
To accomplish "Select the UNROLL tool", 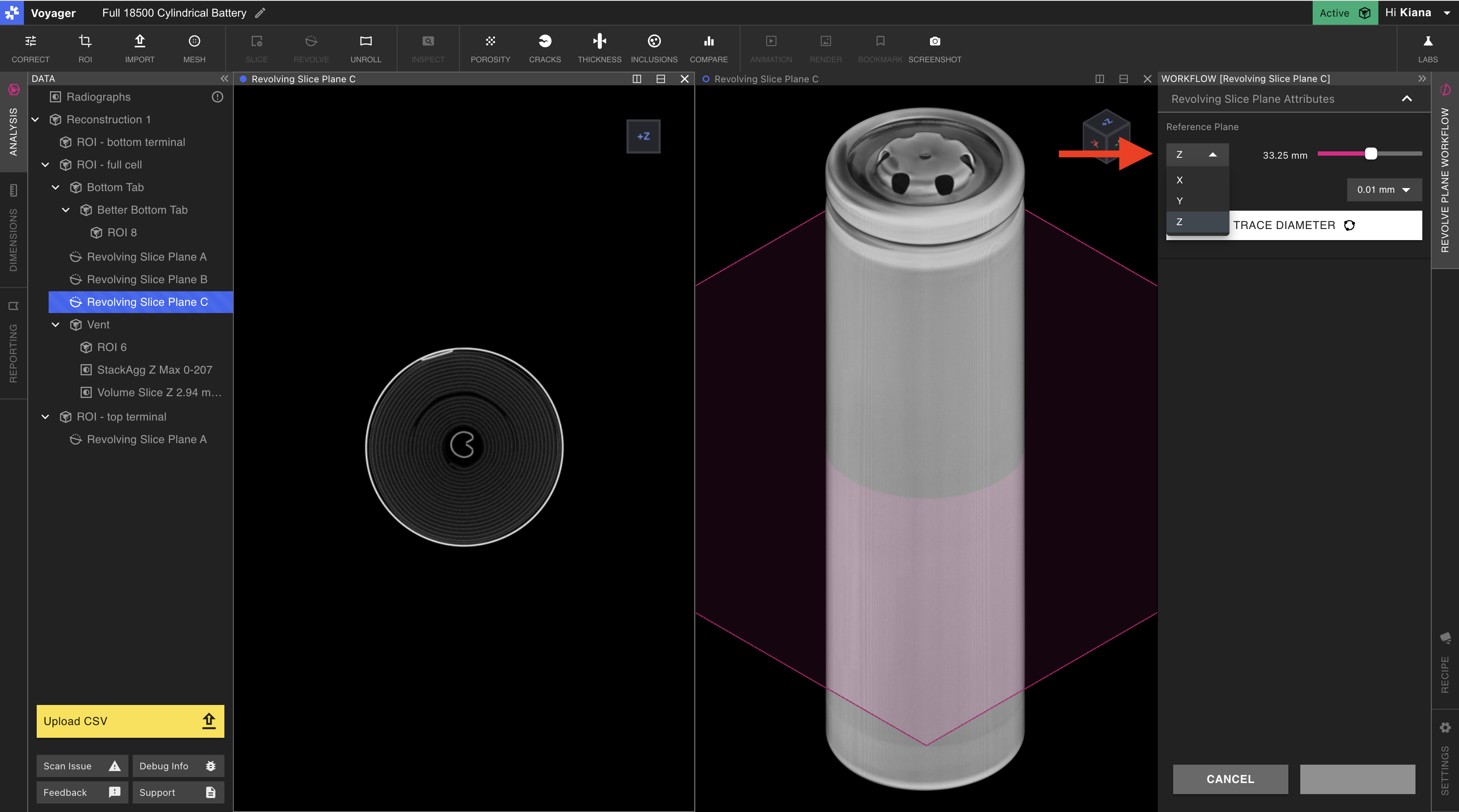I will pos(366,49).
